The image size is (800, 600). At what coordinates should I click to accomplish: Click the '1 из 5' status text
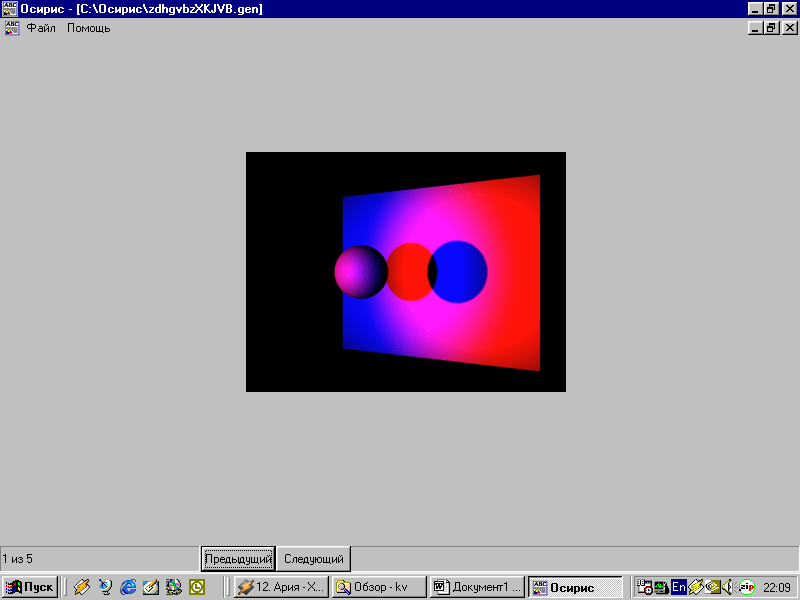(17, 559)
